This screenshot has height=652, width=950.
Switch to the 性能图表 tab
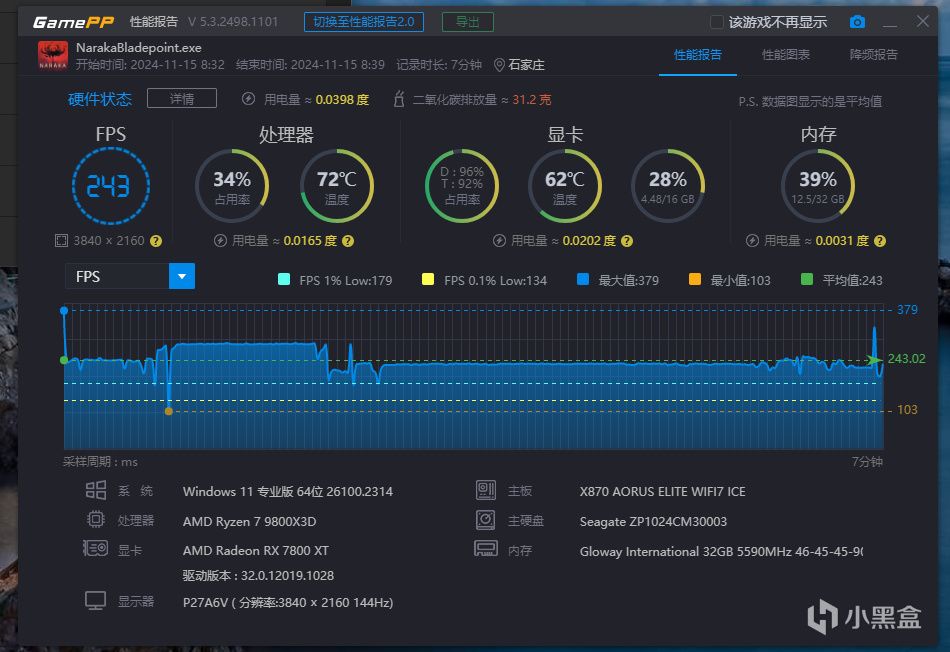coord(786,55)
